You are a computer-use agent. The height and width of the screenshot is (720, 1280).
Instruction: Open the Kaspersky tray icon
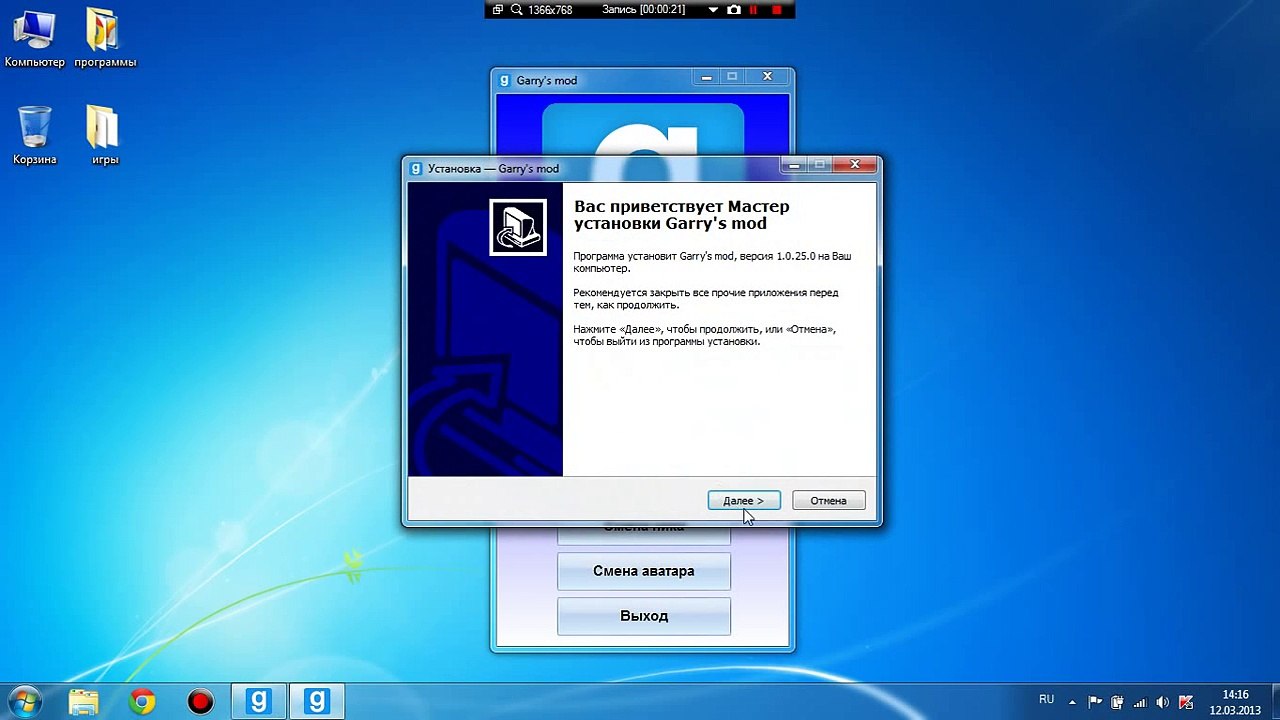click(1187, 702)
